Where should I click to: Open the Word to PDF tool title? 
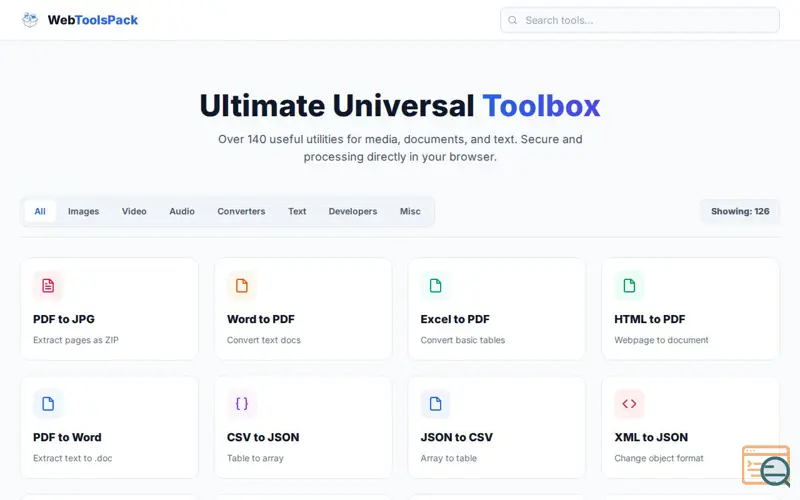[261, 319]
